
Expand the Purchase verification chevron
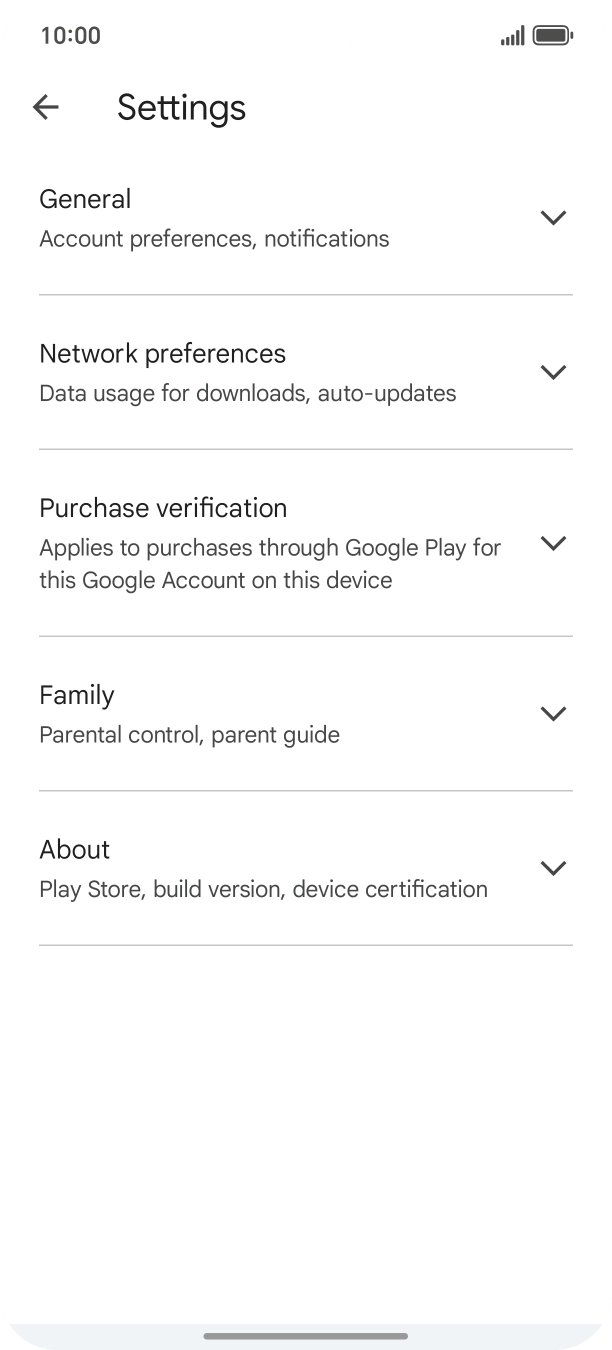[x=553, y=543]
